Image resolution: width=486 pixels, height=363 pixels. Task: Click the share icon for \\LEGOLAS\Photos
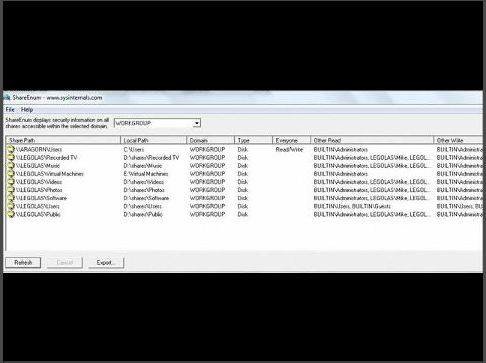11,190
